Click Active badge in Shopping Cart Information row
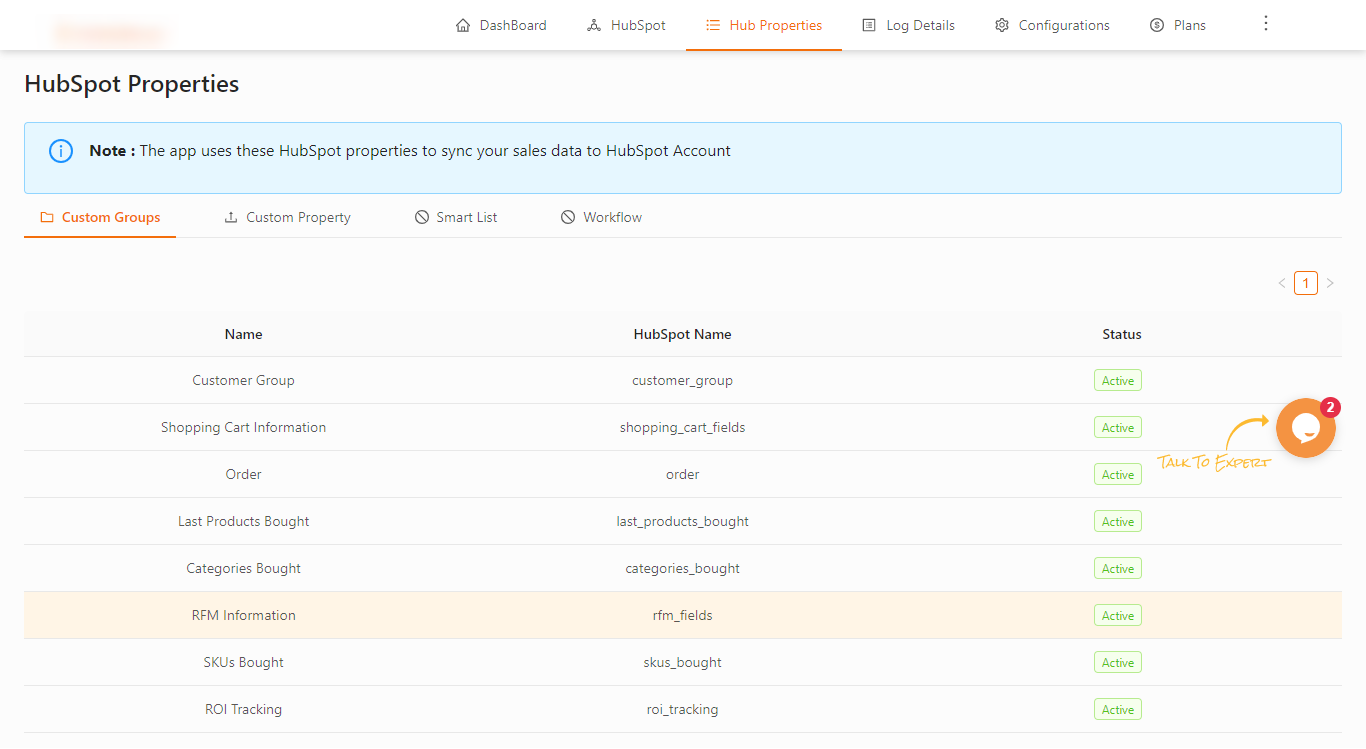This screenshot has height=749, width=1366. [x=1118, y=427]
